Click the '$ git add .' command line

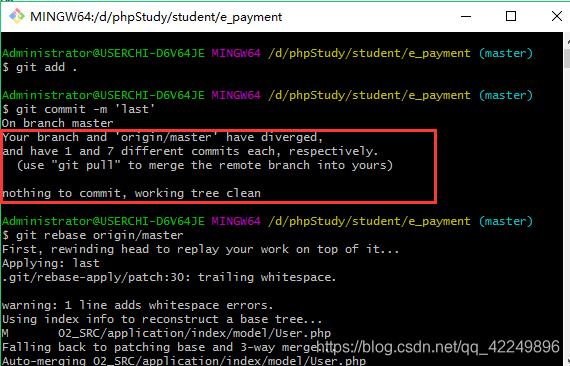pyautogui.click(x=40, y=68)
